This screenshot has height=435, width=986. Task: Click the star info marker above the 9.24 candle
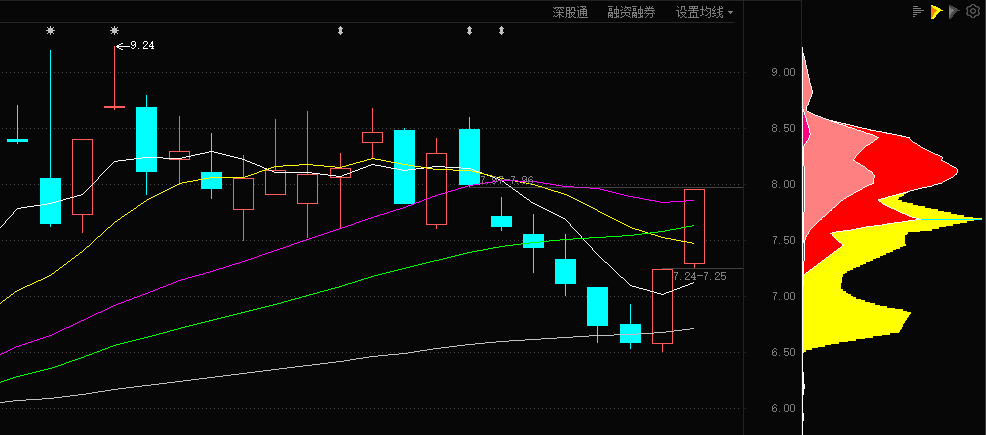coord(114,30)
